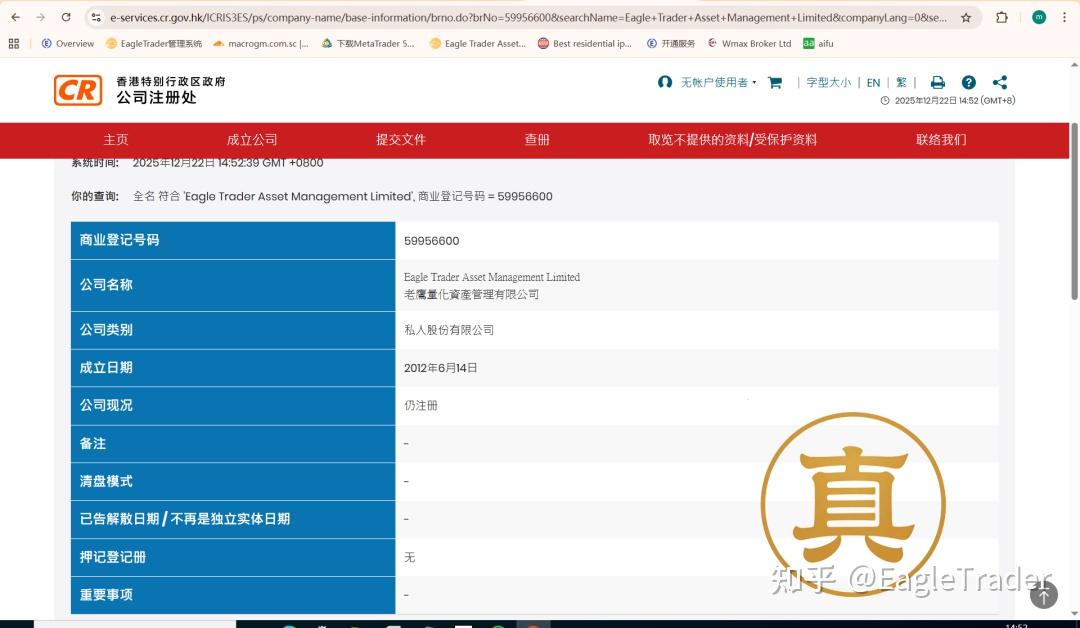Open the Eagle Trader Asset bookmark
Screen dimensions: 1080x628
pos(478,43)
